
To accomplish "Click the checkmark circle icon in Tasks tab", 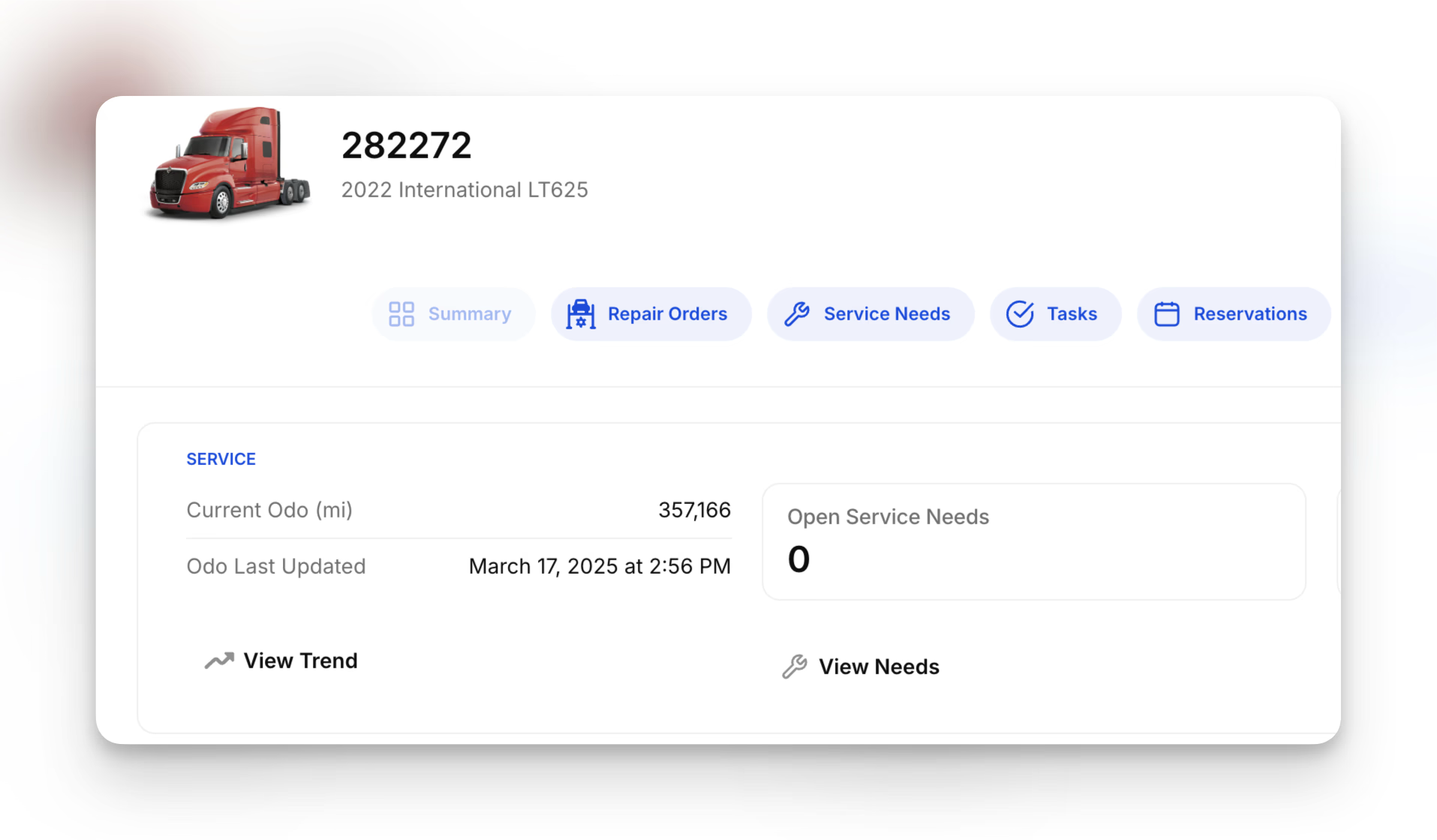I will (x=1020, y=314).
